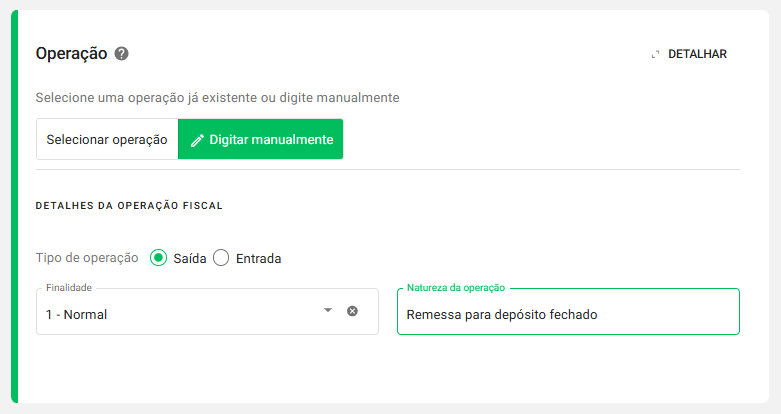Select the Entrada radio button
The width and height of the screenshot is (781, 414).
coord(222,258)
